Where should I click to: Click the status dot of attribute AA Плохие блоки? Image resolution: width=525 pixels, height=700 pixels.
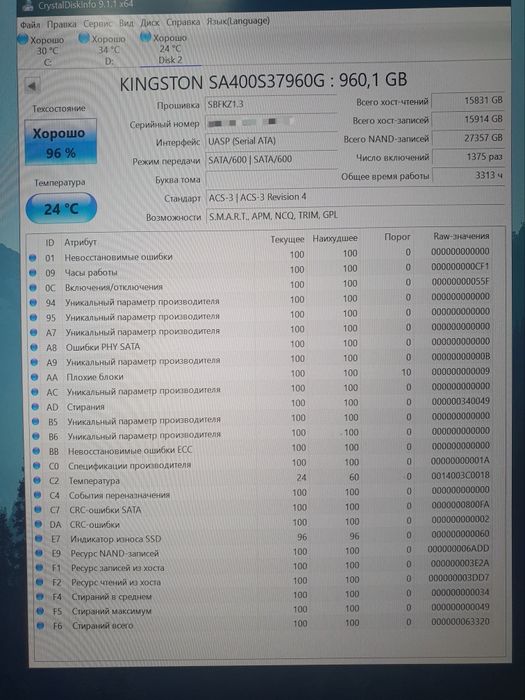click(34, 377)
